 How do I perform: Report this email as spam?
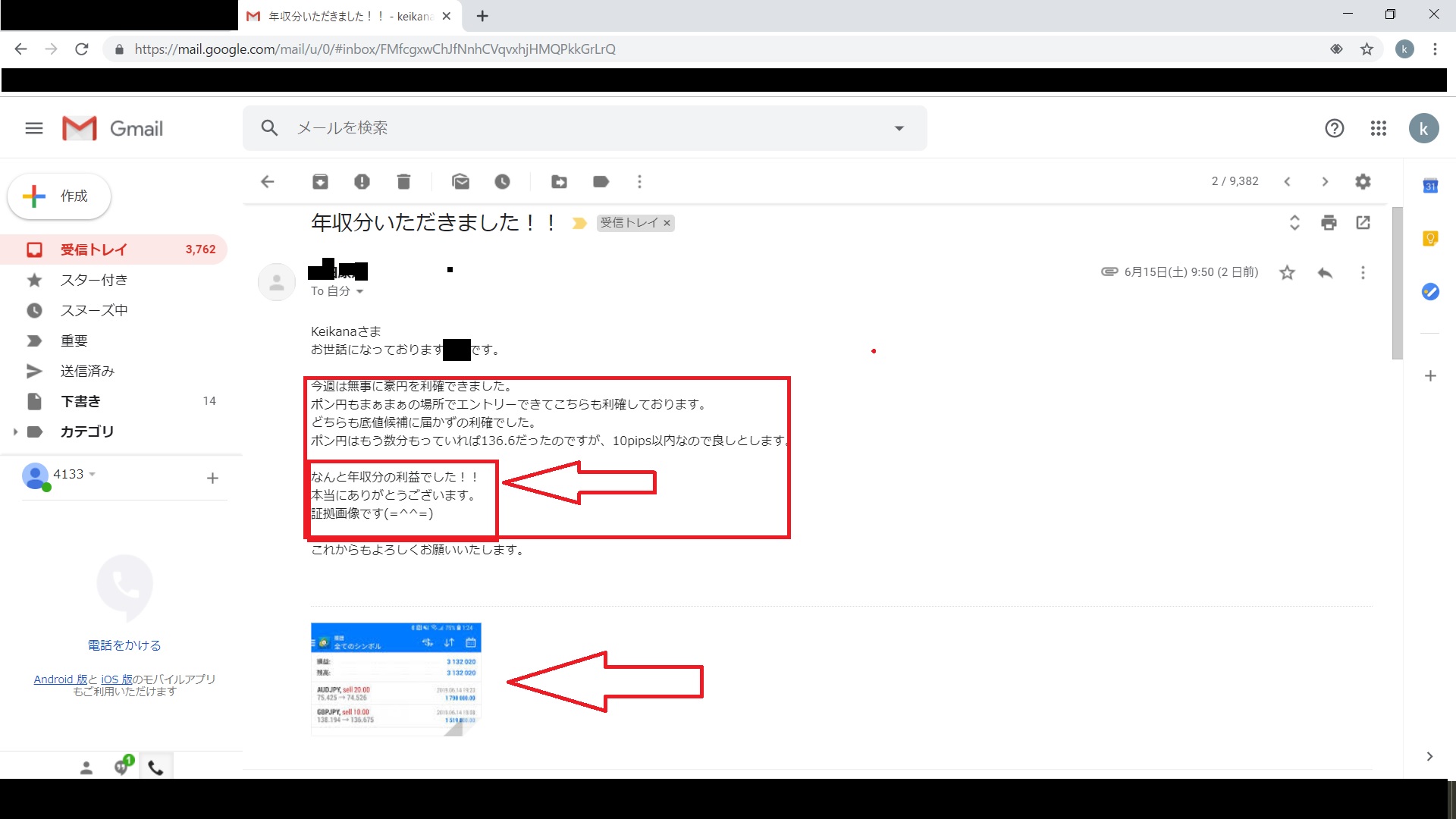362,181
